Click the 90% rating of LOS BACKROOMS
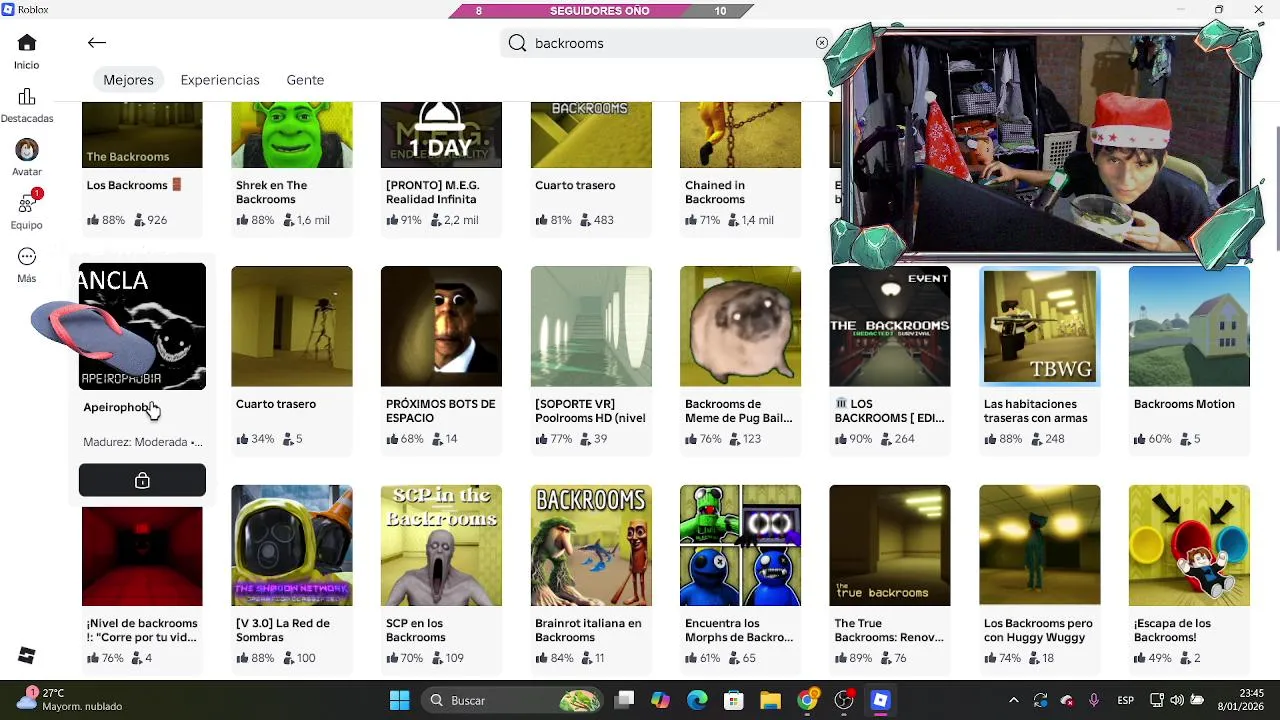The height and width of the screenshot is (720, 1280). coord(853,439)
